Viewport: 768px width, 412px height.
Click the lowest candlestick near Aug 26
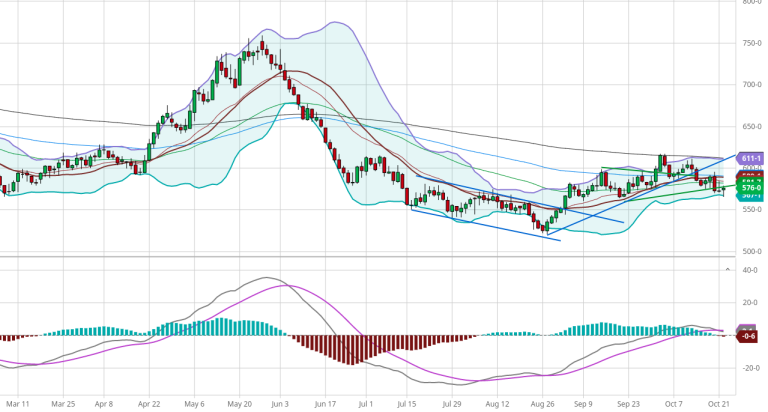click(x=545, y=226)
